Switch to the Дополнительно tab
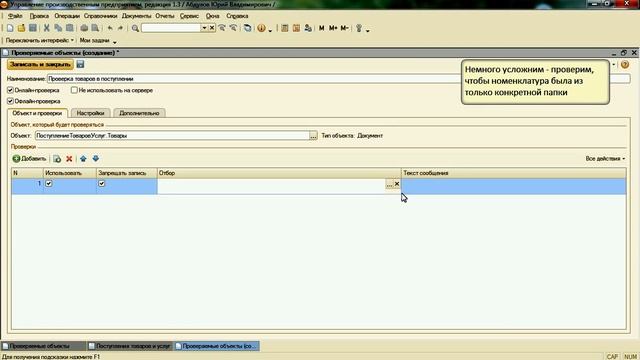Viewport: 640px width, 360px height. 139,113
